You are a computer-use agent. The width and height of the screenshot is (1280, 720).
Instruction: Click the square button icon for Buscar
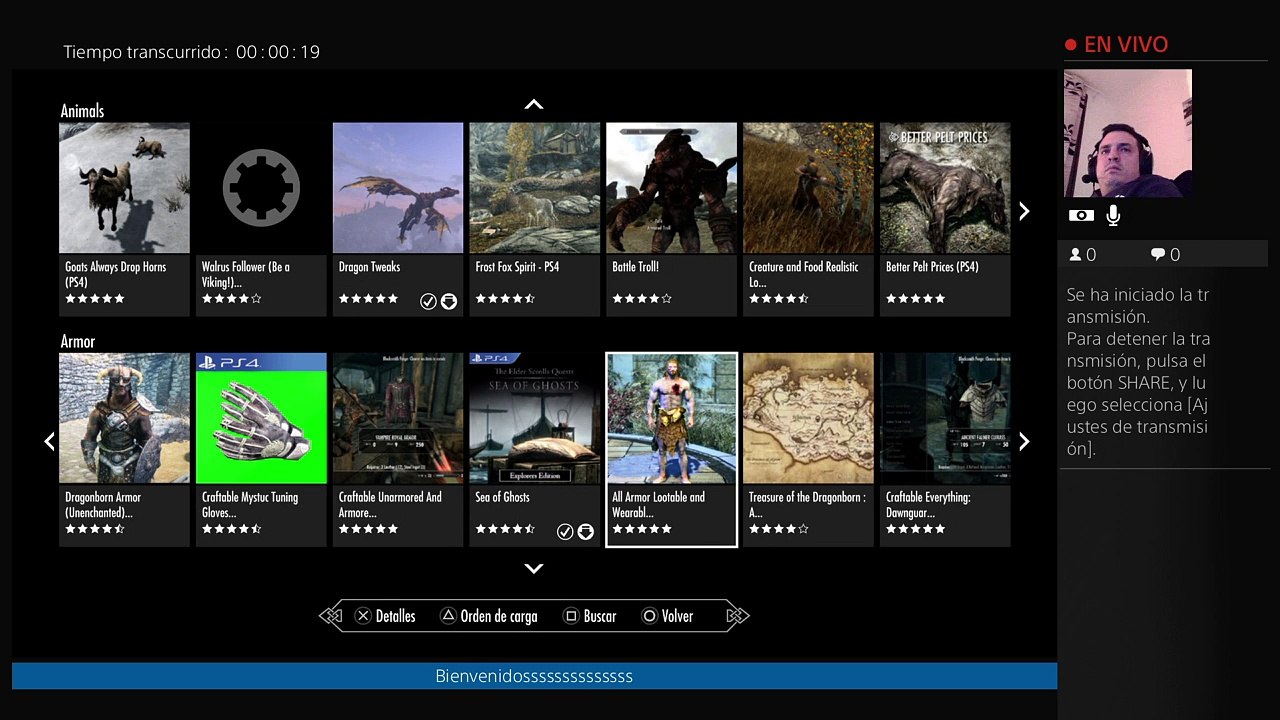(x=571, y=616)
